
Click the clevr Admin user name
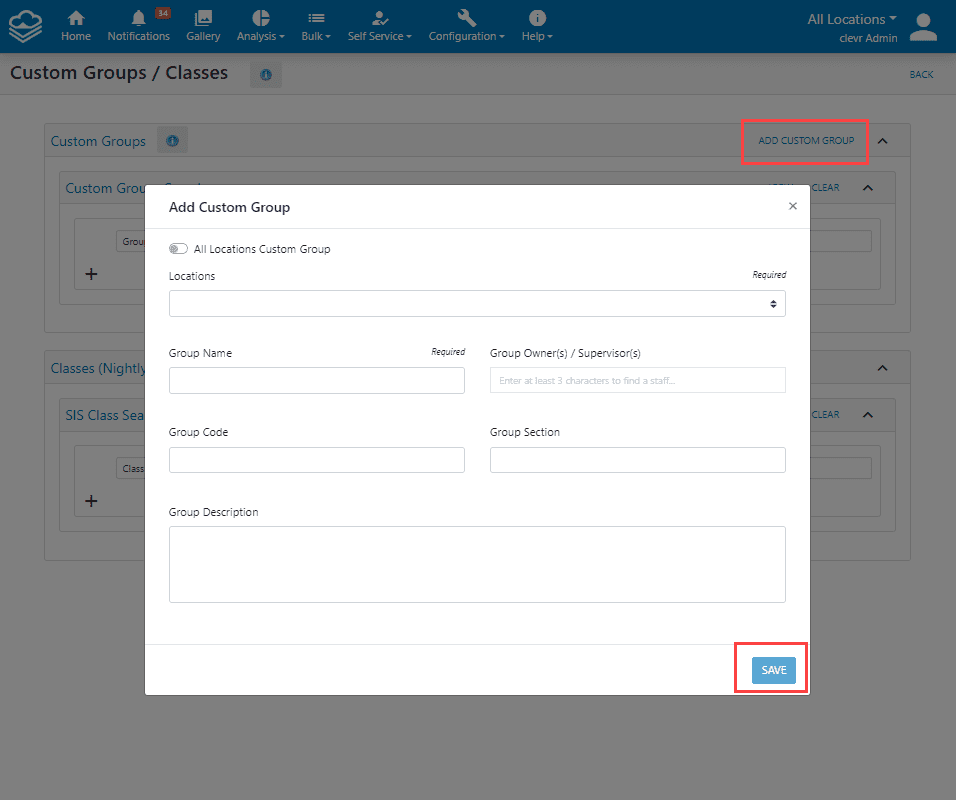pos(868,38)
